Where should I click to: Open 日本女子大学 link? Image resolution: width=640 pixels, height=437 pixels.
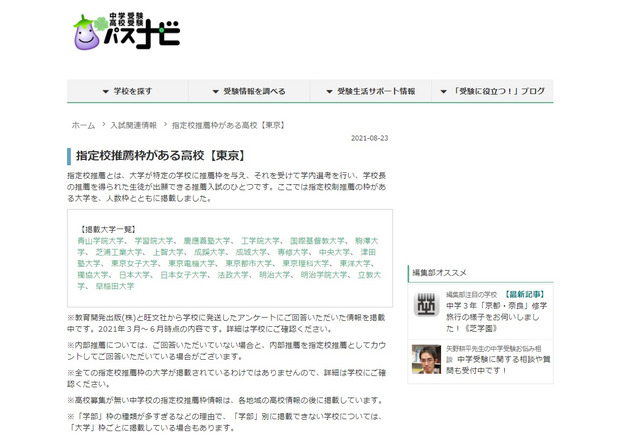click(x=184, y=275)
